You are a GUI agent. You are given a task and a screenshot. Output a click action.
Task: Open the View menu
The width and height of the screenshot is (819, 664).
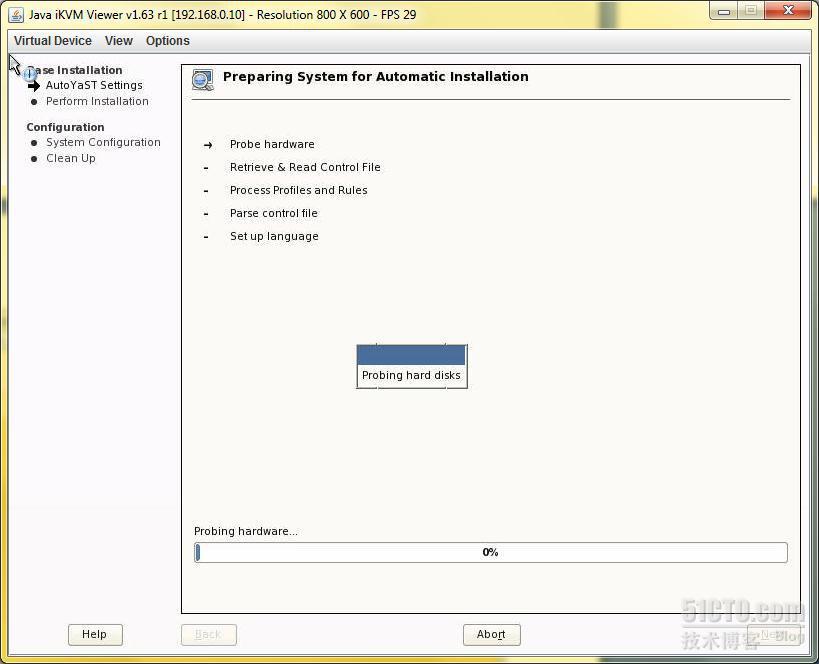click(119, 41)
